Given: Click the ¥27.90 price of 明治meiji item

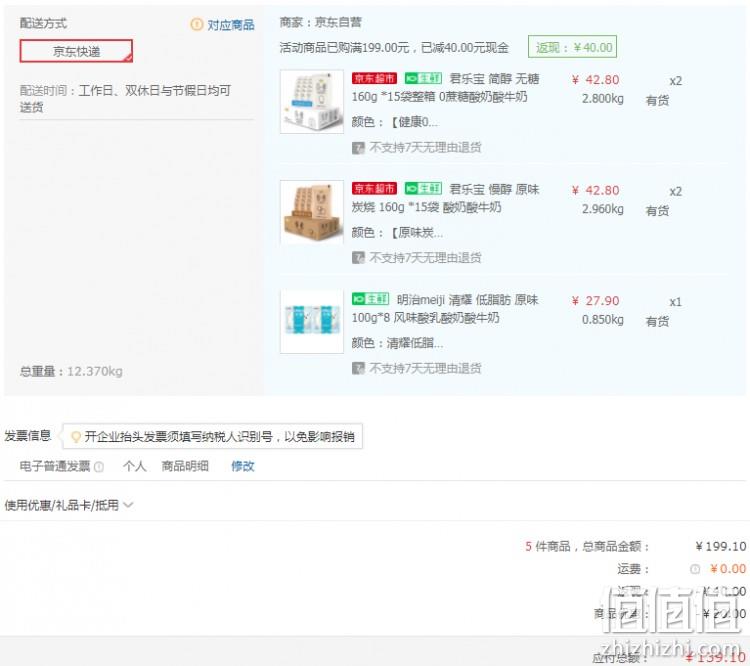Looking at the screenshot, I should point(596,301).
